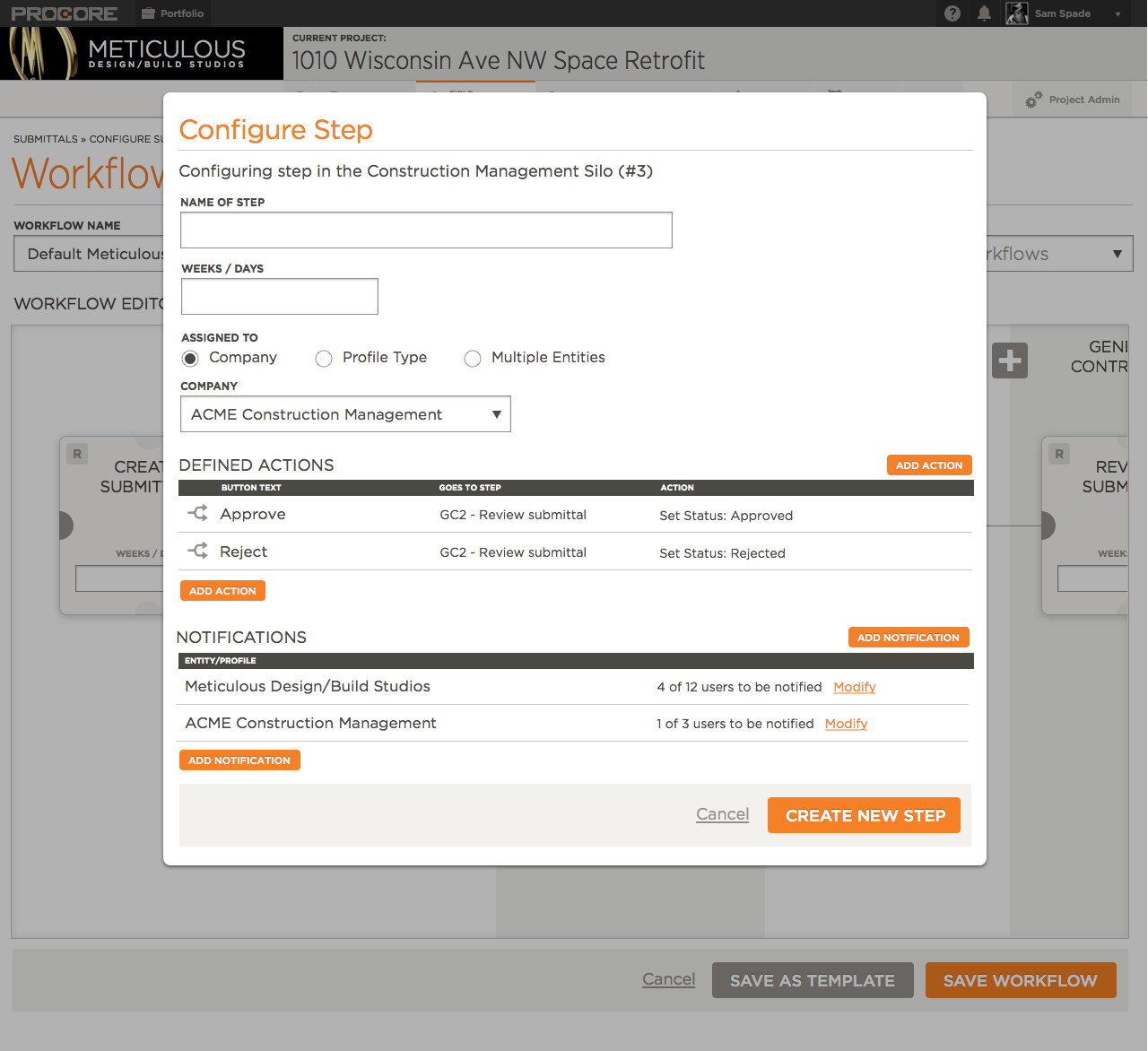
Task: Select the Company radio button
Action: 190,359
